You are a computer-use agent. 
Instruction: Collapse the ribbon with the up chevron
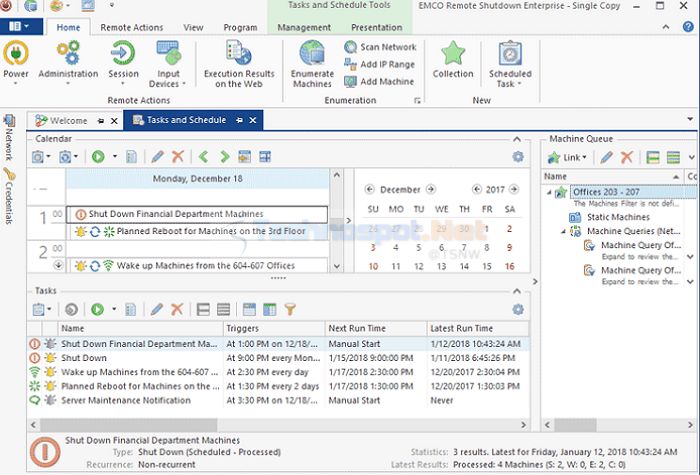click(x=666, y=27)
